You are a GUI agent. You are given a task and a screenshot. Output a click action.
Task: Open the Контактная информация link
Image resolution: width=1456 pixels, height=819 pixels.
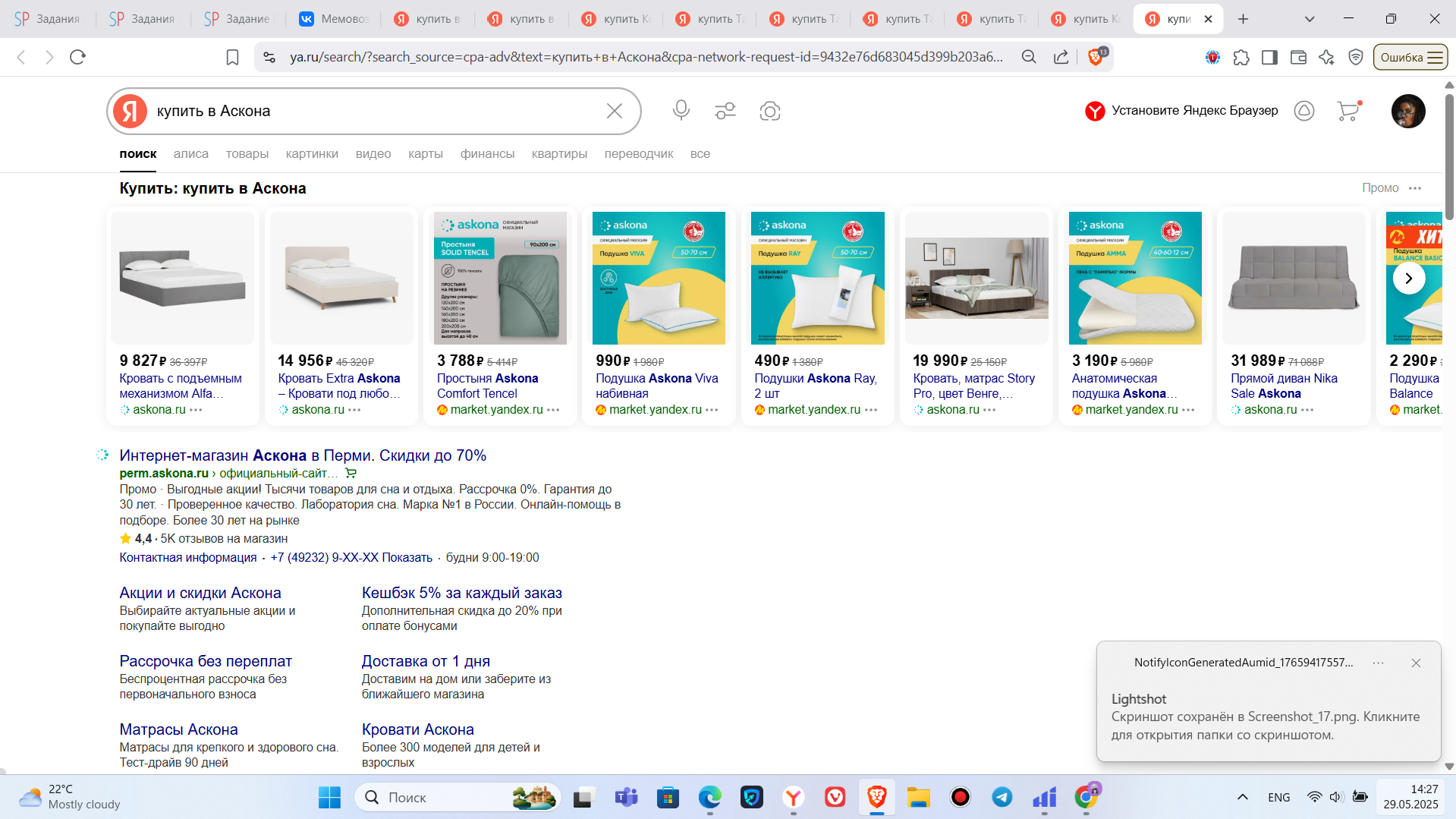(188, 558)
